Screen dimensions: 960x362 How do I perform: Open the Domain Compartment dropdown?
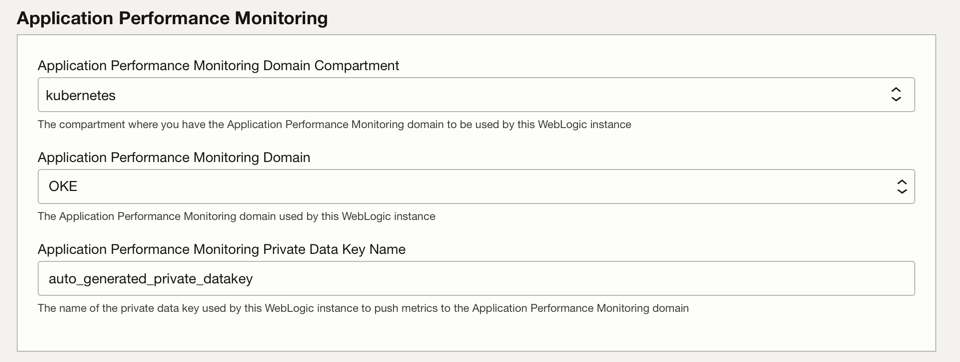coord(476,94)
